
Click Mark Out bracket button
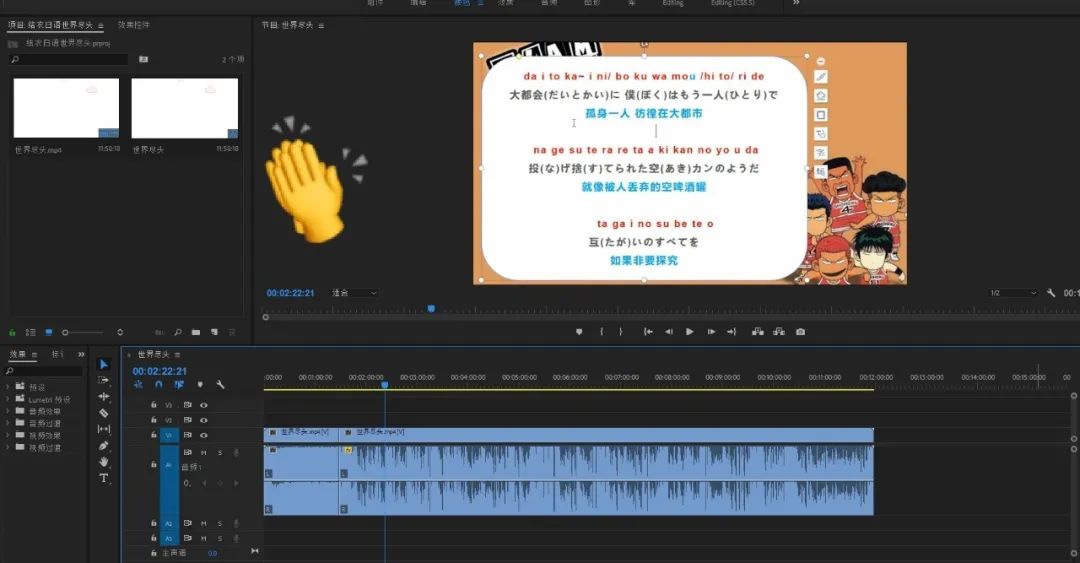tap(621, 331)
